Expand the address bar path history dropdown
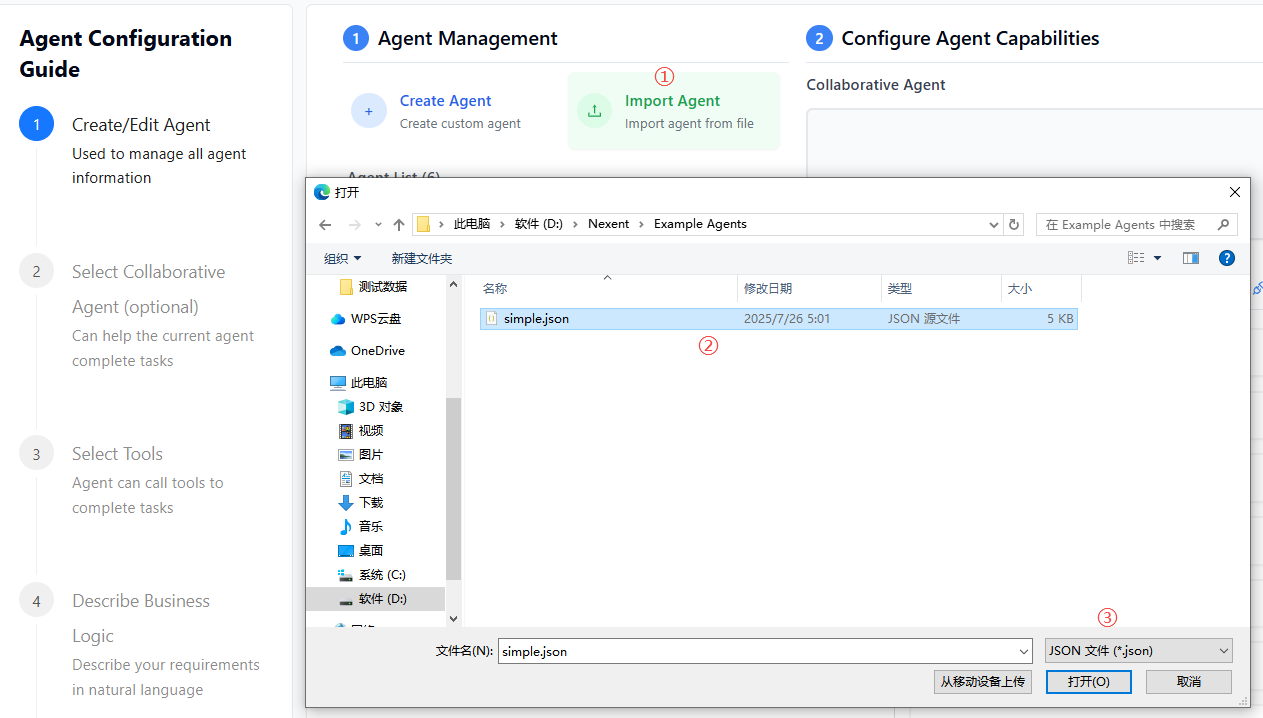This screenshot has height=718, width=1263. [993, 225]
